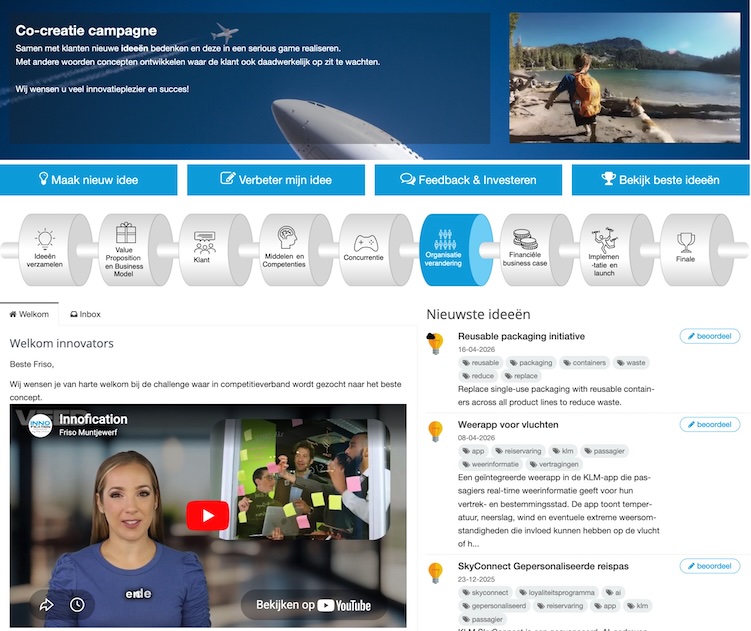Select Implementatie en launch stage
The height and width of the screenshot is (631, 751).
point(605,249)
